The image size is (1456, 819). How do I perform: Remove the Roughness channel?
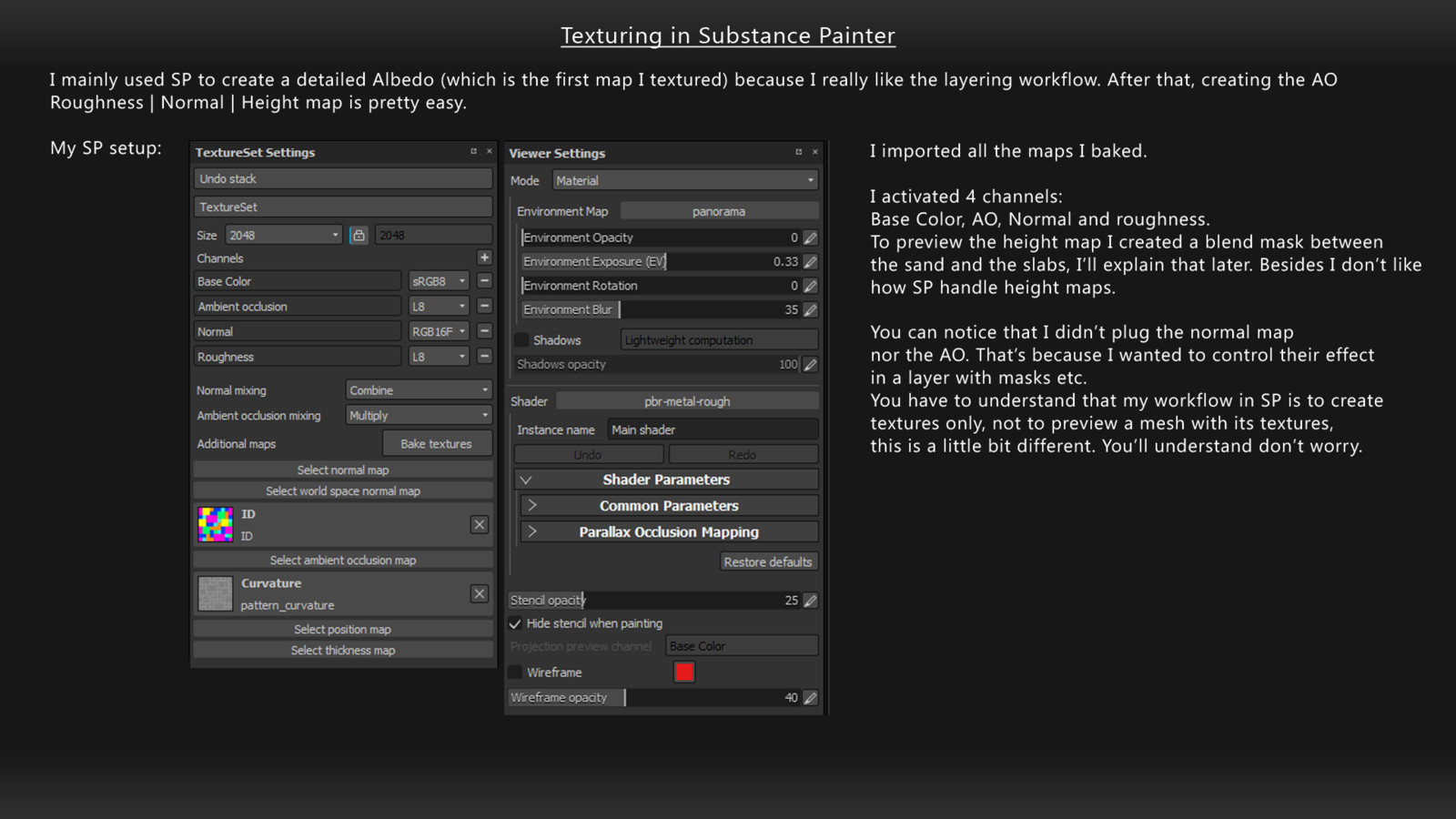coord(484,356)
